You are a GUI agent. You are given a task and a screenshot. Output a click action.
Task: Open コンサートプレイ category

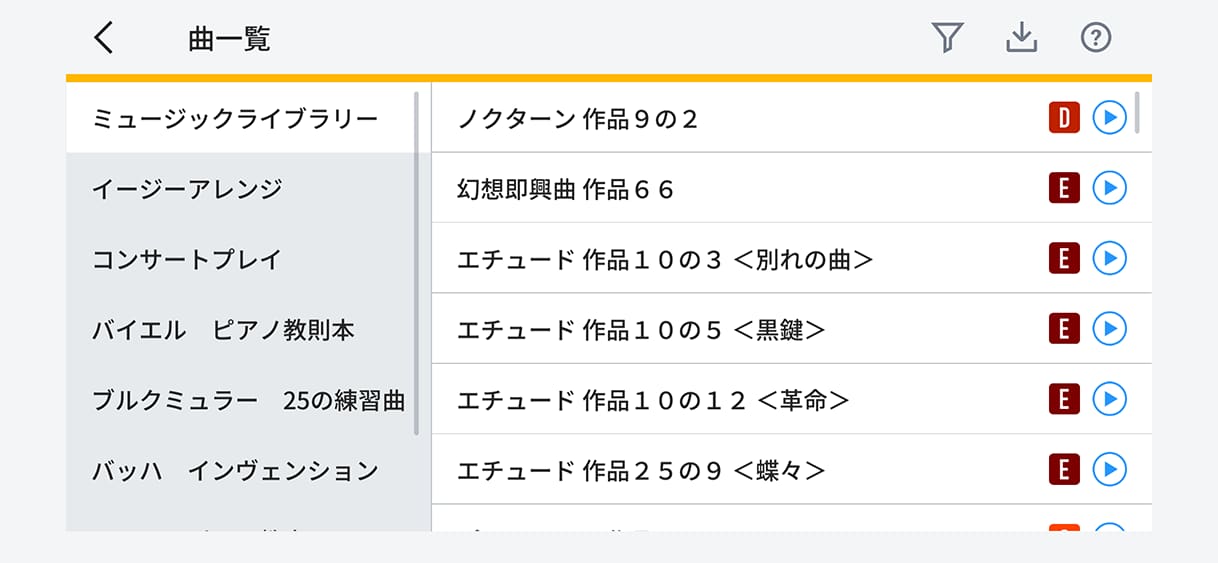point(187,260)
